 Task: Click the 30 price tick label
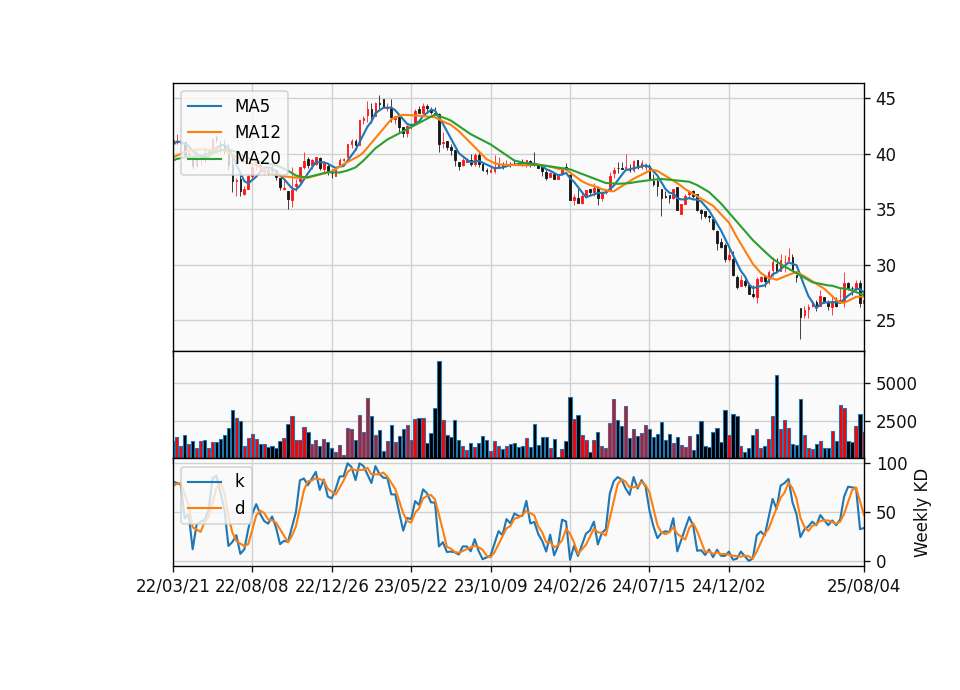(885, 266)
